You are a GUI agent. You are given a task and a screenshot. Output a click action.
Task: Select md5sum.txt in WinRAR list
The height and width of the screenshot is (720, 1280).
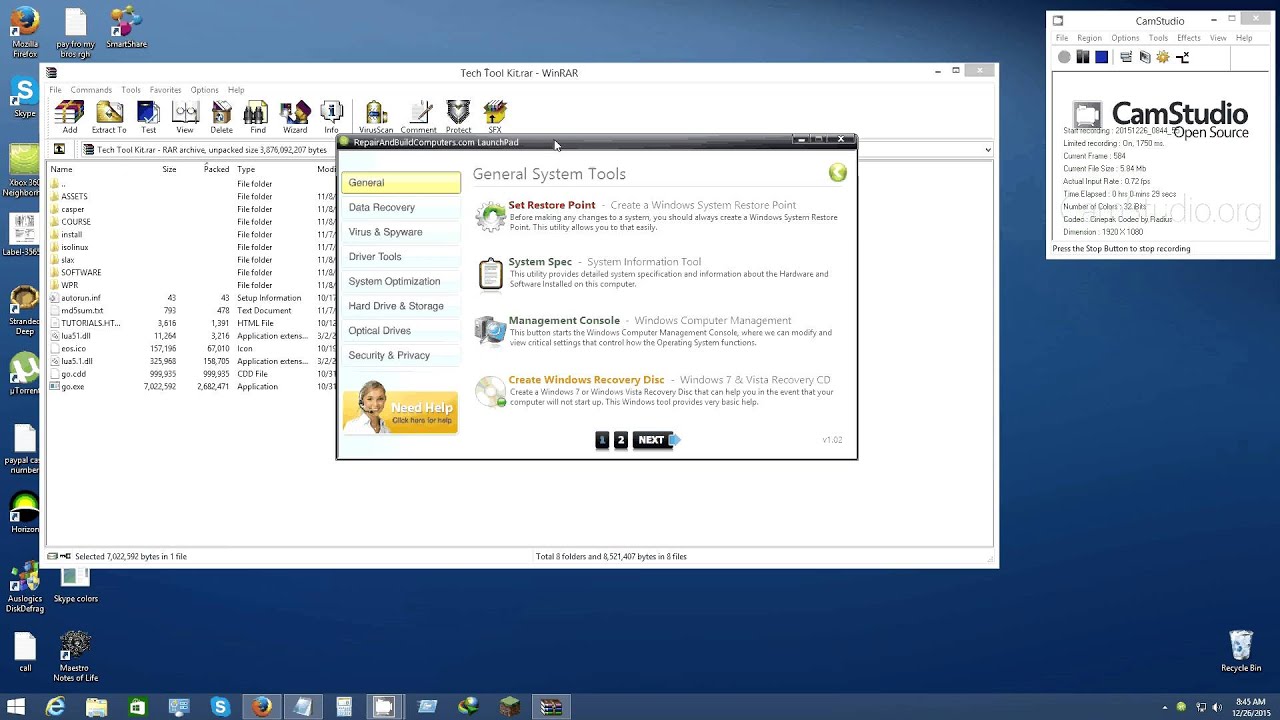(82, 311)
